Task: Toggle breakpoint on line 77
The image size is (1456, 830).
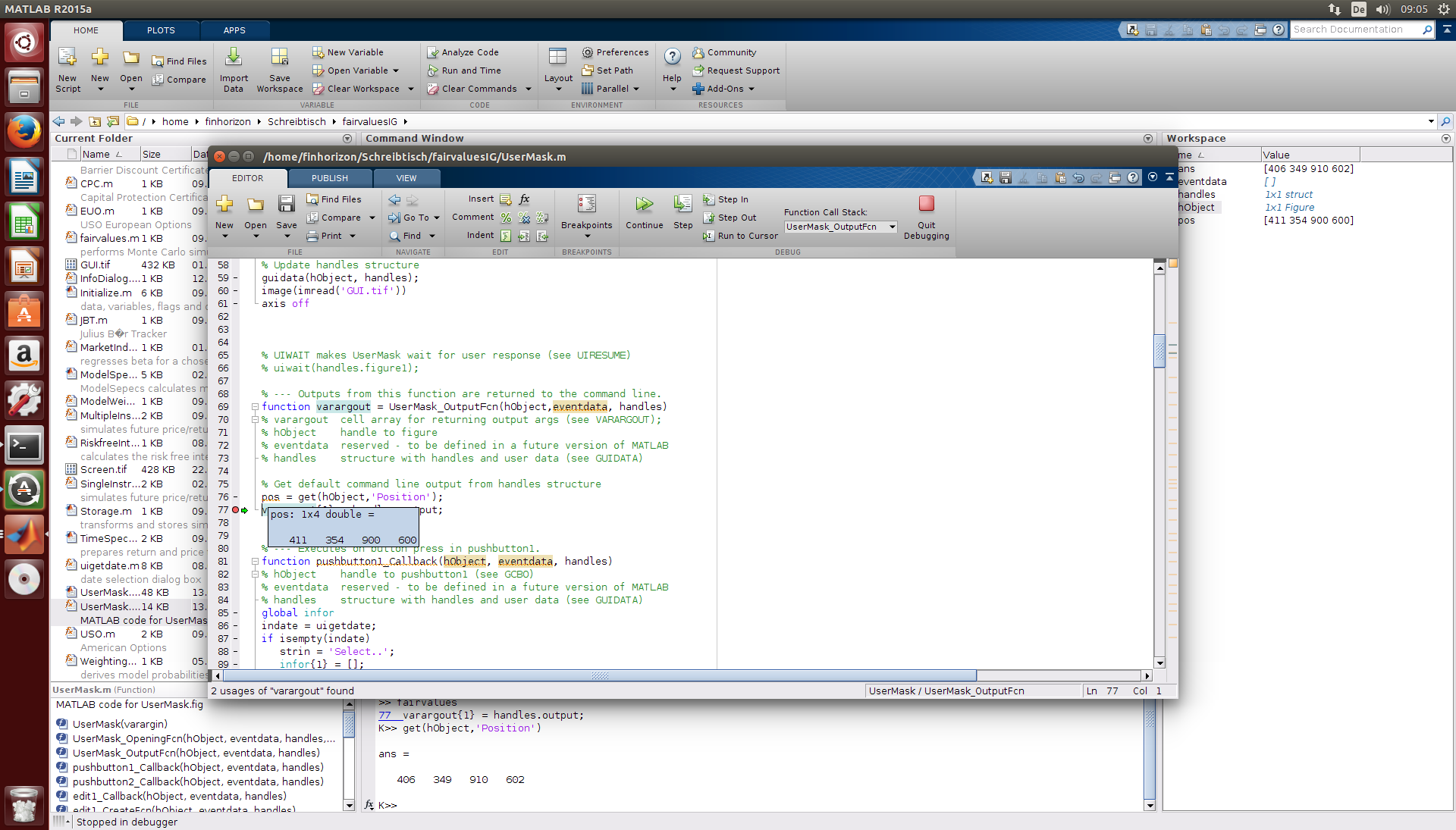Action: click(x=236, y=510)
